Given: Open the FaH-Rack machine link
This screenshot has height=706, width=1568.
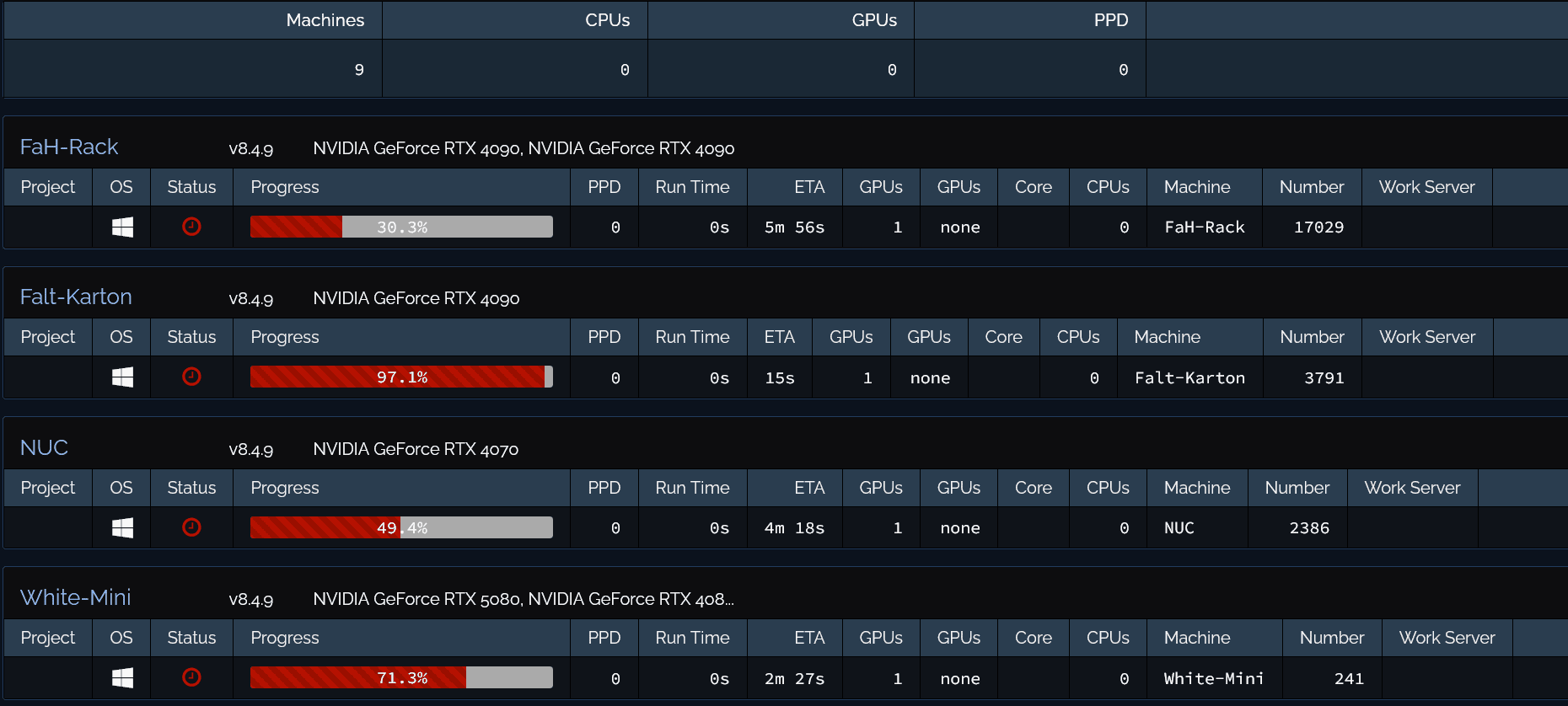Looking at the screenshot, I should click(x=69, y=147).
